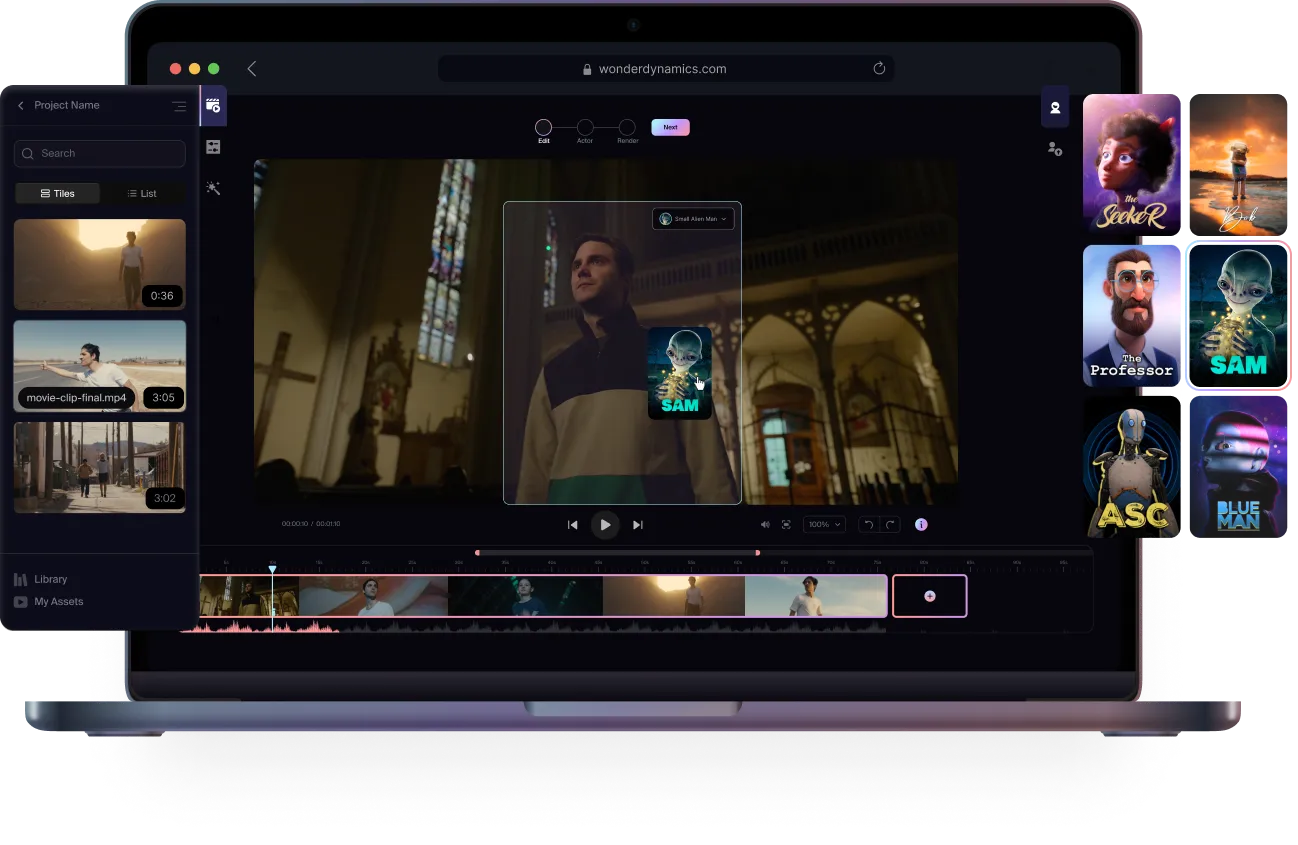This screenshot has width=1298, height=845.
Task: Toggle fullscreen preview icon
Action: click(x=786, y=524)
